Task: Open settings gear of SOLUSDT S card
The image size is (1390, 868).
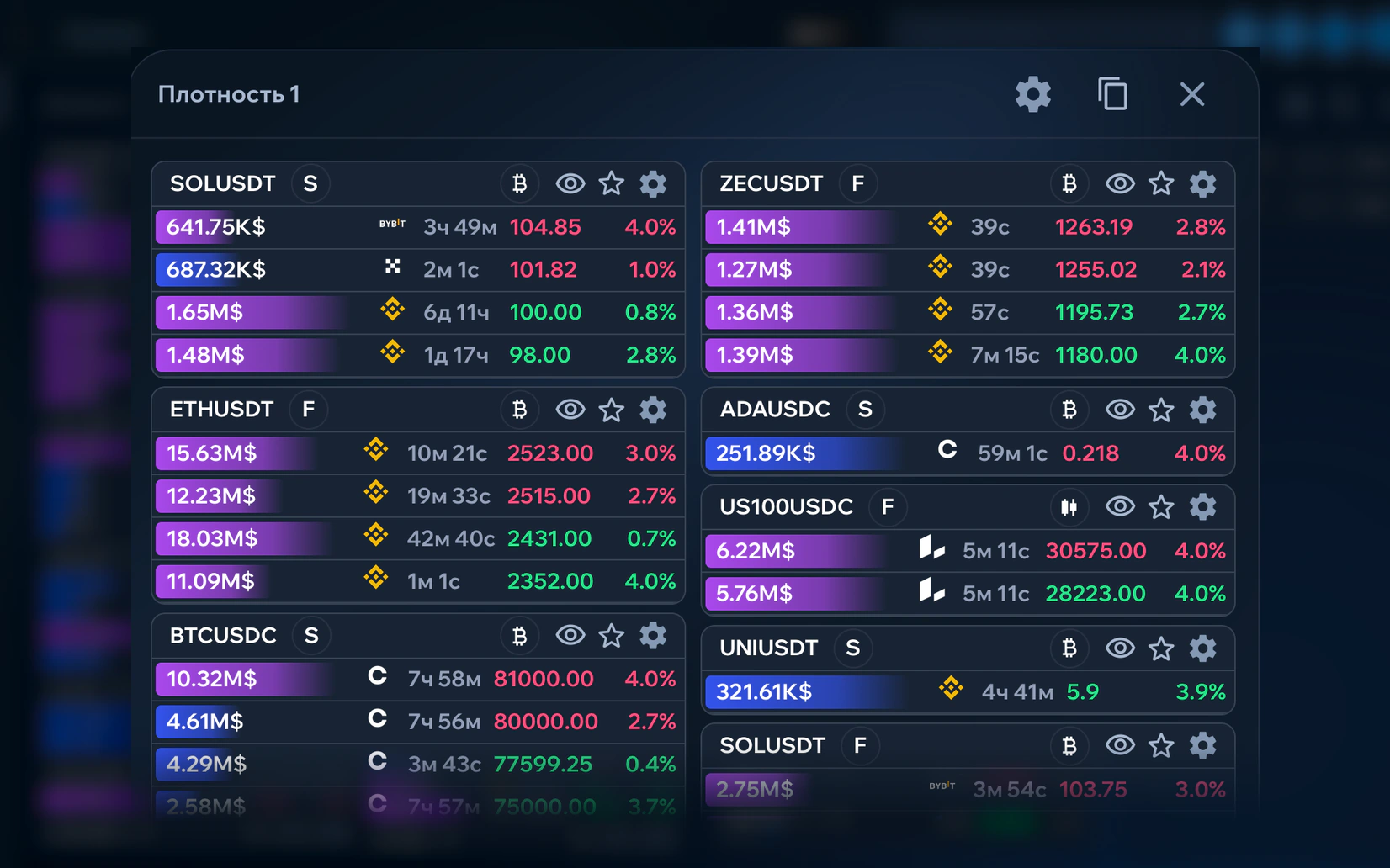Action: (x=653, y=183)
